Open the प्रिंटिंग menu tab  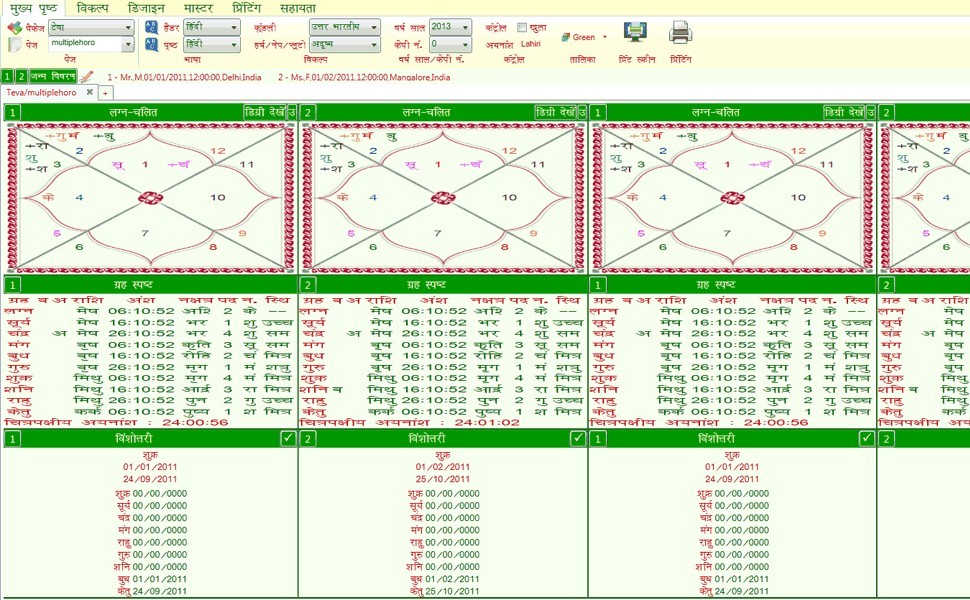tap(247, 8)
